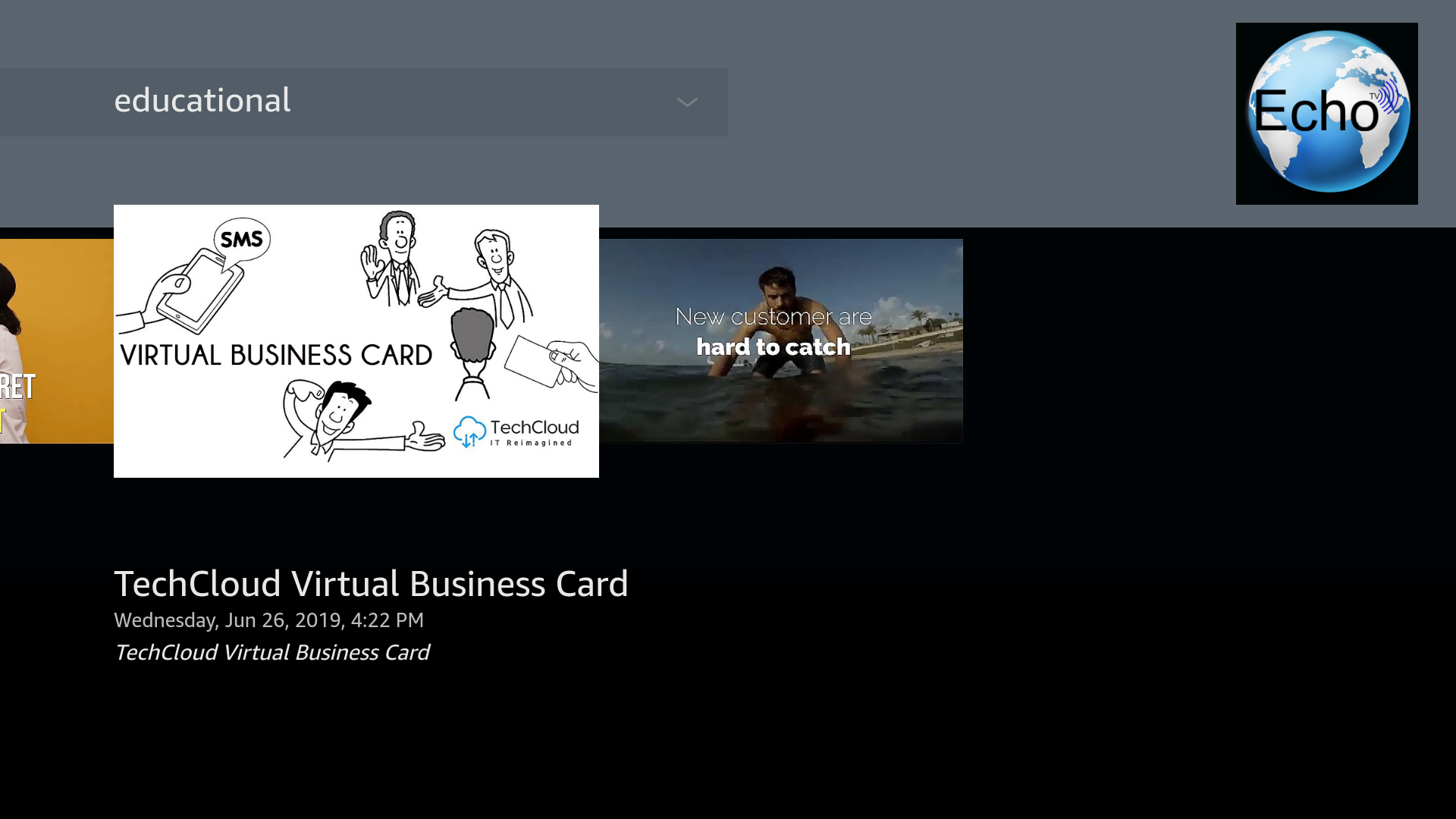
Task: Click the Wednesday, Jun 26, 2019 date text
Action: pyautogui.click(x=268, y=620)
